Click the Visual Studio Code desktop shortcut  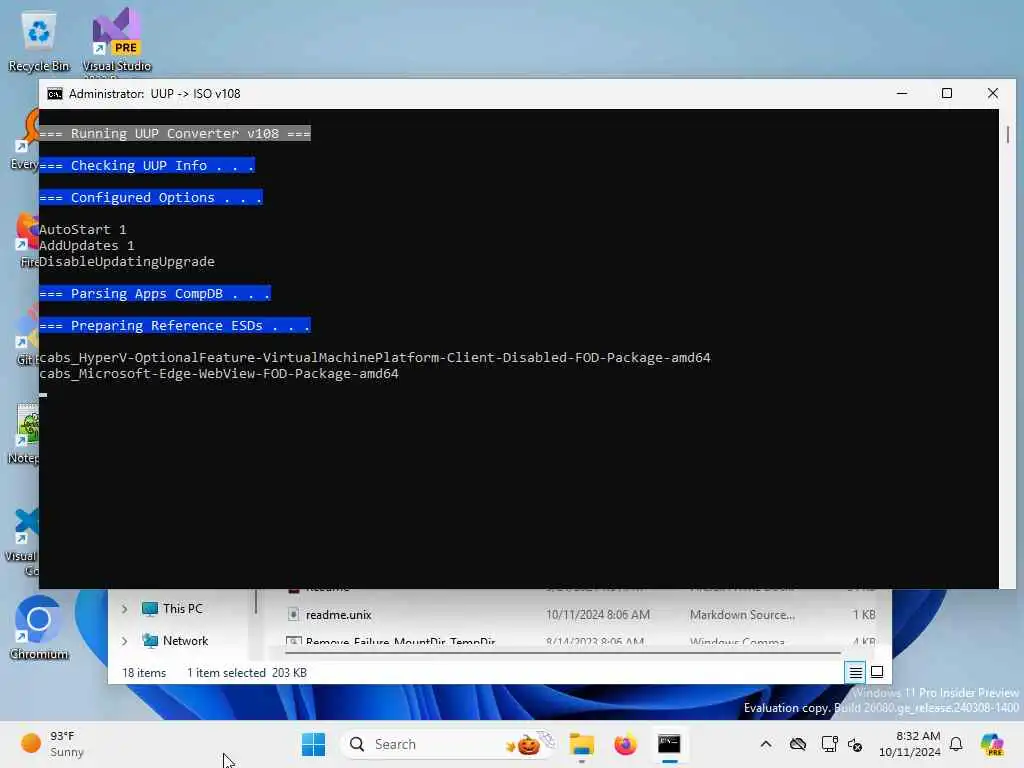click(23, 542)
